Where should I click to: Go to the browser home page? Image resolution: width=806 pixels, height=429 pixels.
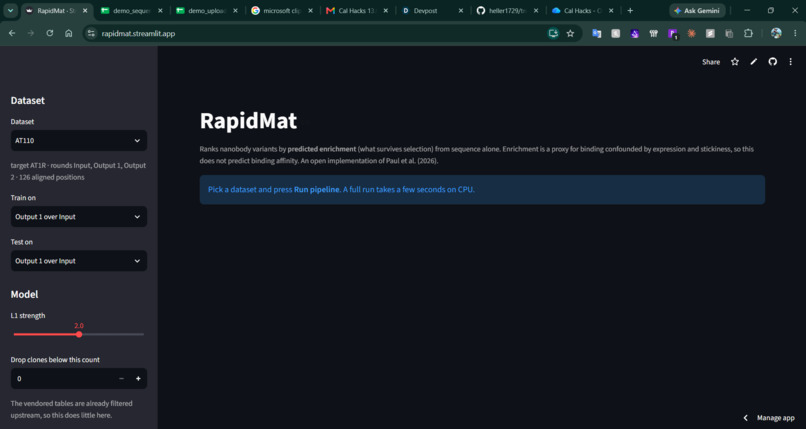[x=68, y=33]
